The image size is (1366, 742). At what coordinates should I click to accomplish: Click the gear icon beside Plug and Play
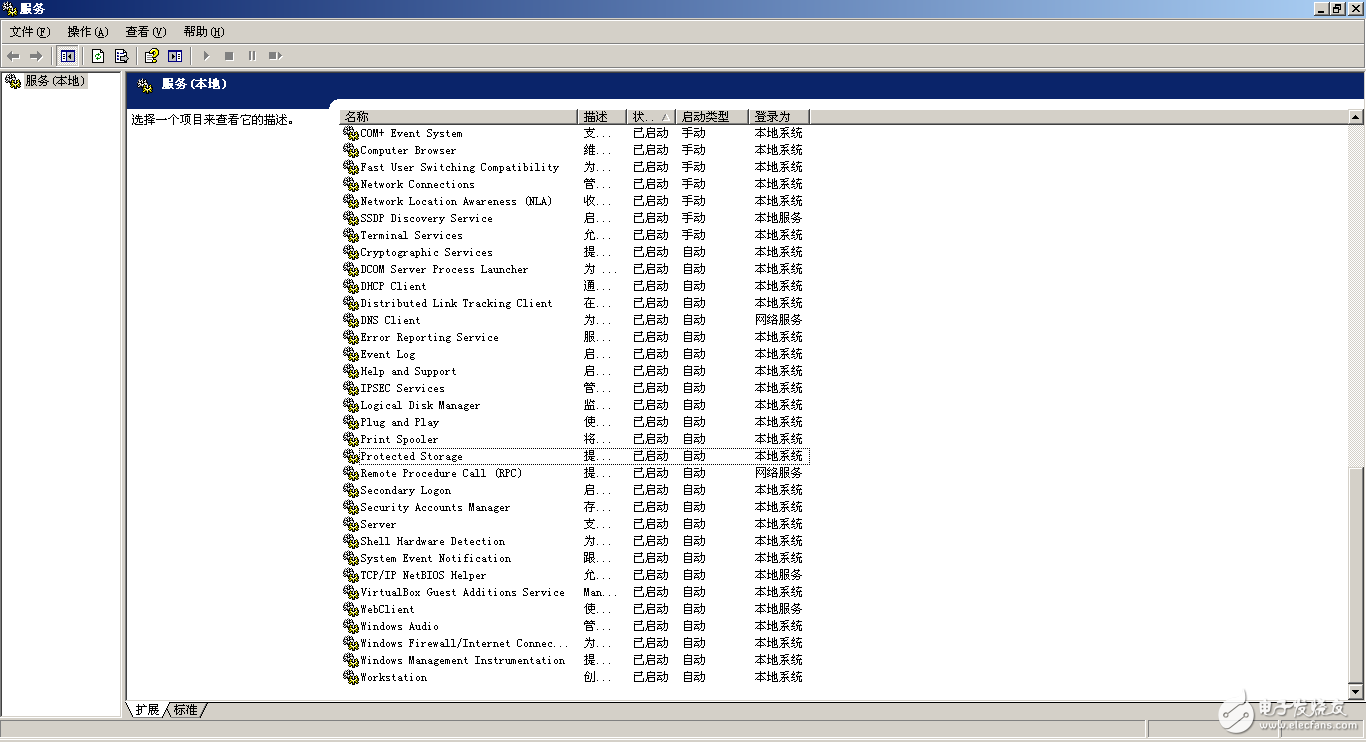click(350, 422)
